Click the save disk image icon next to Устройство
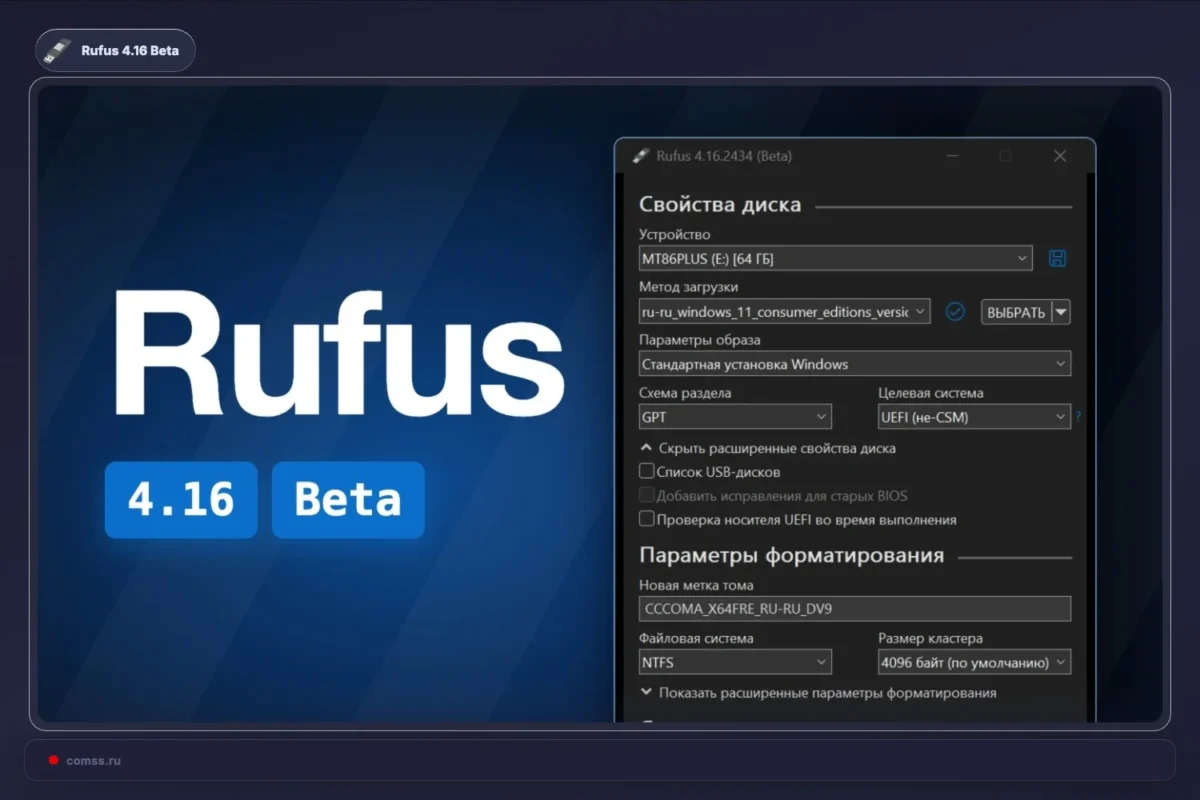The width and height of the screenshot is (1200, 800). 1057,259
